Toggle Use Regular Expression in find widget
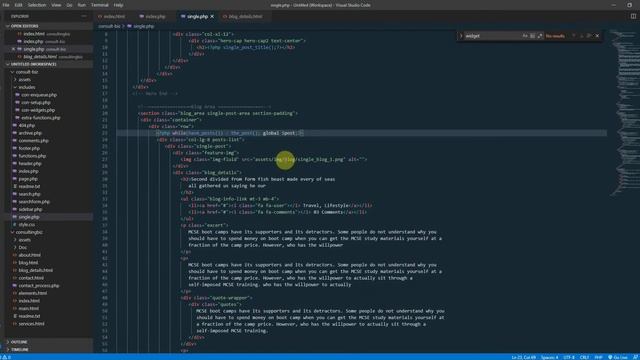Screen dimensions: 640x360 pos(540,36)
